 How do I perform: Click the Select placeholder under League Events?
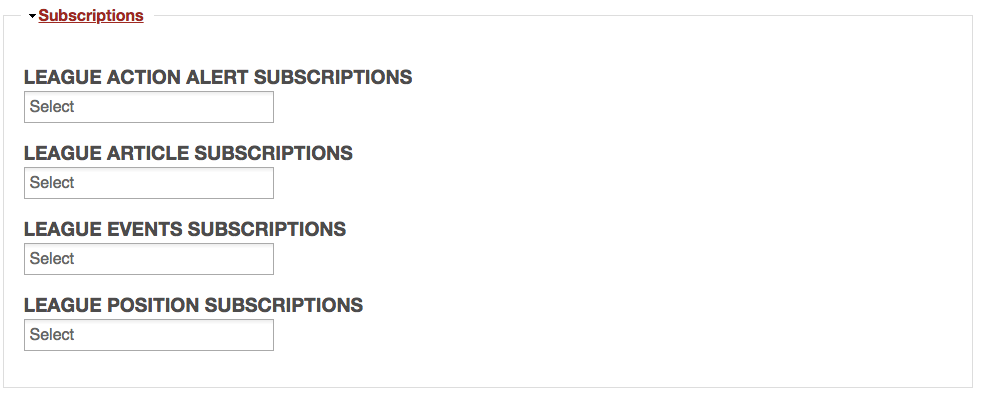click(x=52, y=259)
